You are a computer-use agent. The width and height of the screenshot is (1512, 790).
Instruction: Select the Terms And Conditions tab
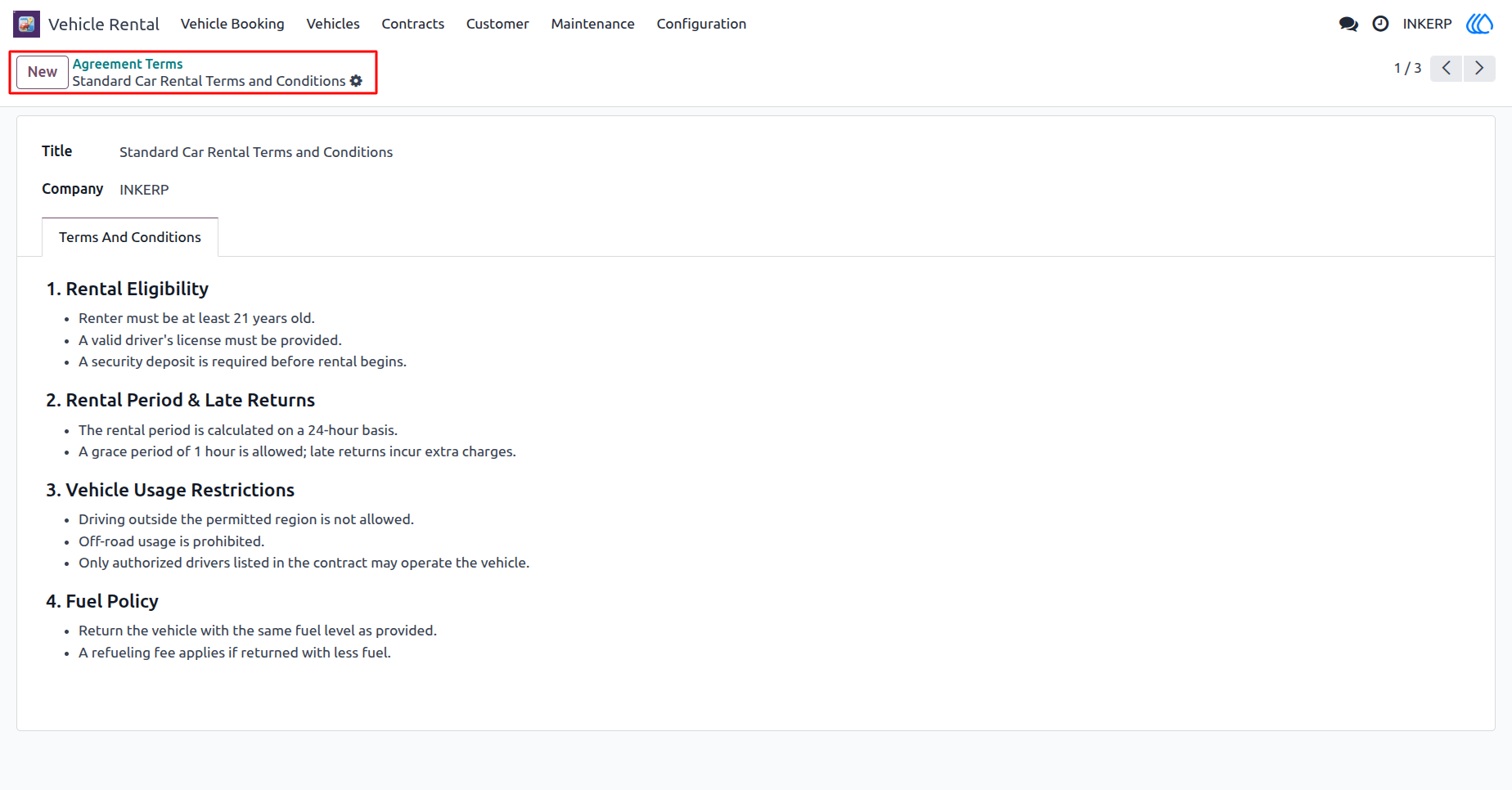[130, 237]
